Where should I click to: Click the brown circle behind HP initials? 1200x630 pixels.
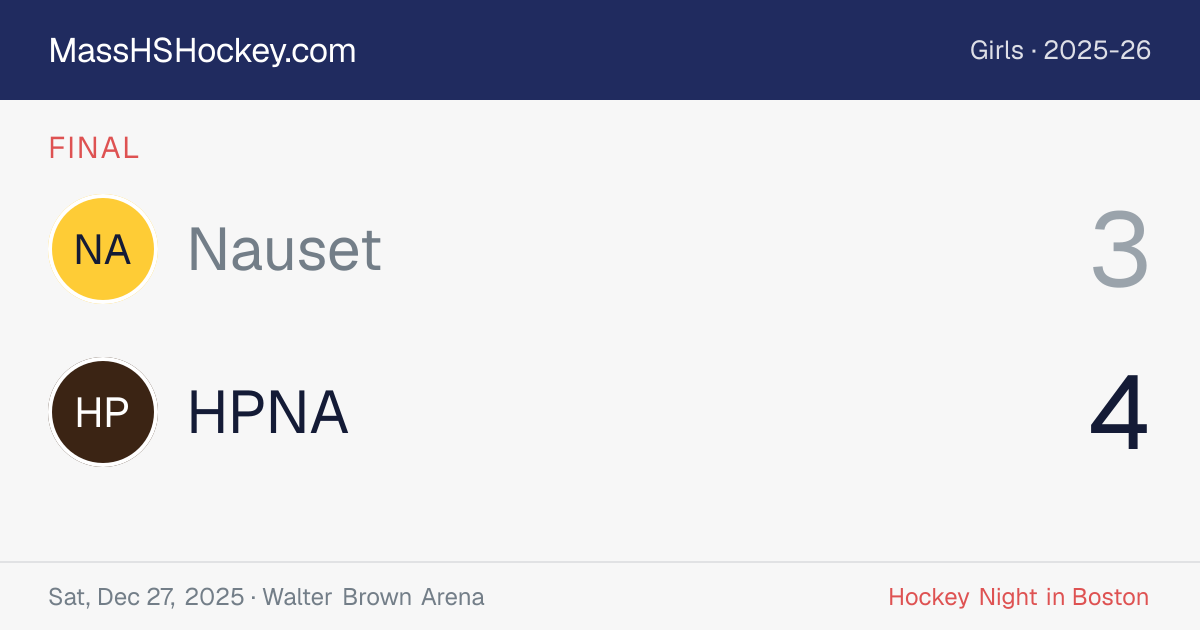(x=103, y=412)
